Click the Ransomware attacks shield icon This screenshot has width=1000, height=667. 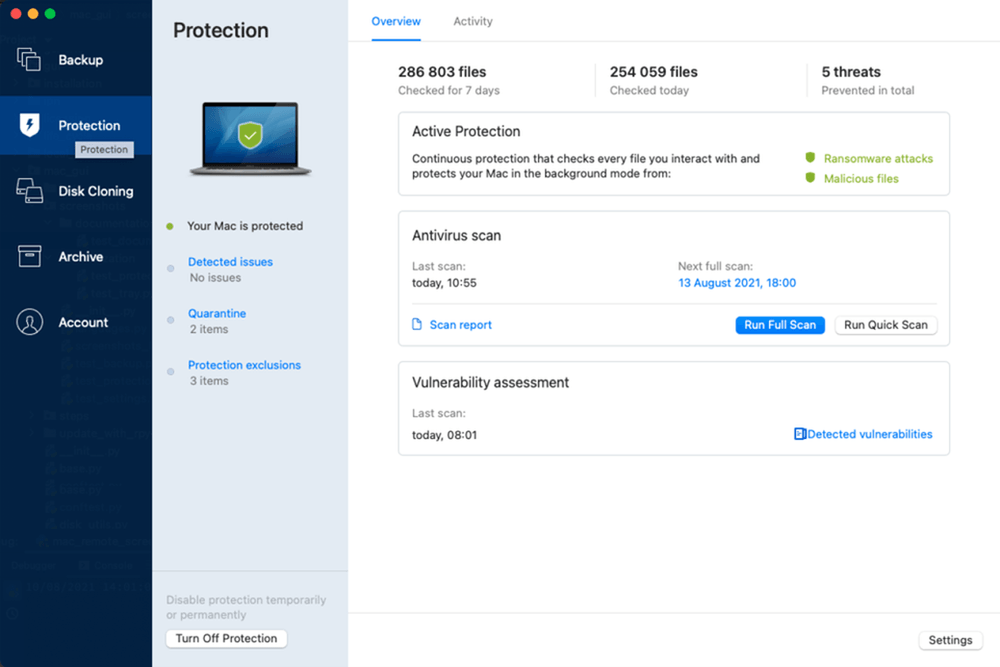coord(810,158)
